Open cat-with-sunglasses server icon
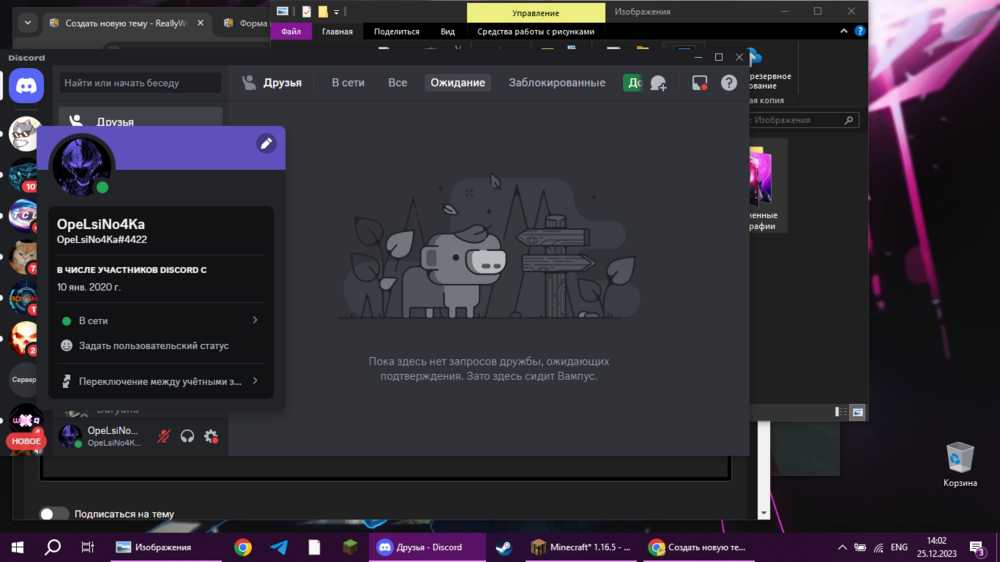Image resolution: width=1000 pixels, height=562 pixels. click(x=24, y=134)
